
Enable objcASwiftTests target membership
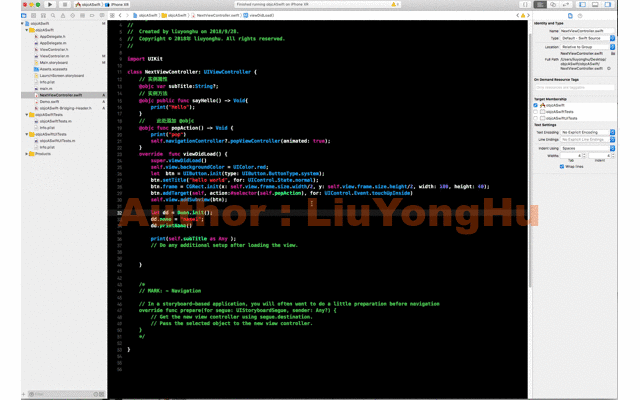pyautogui.click(x=536, y=112)
